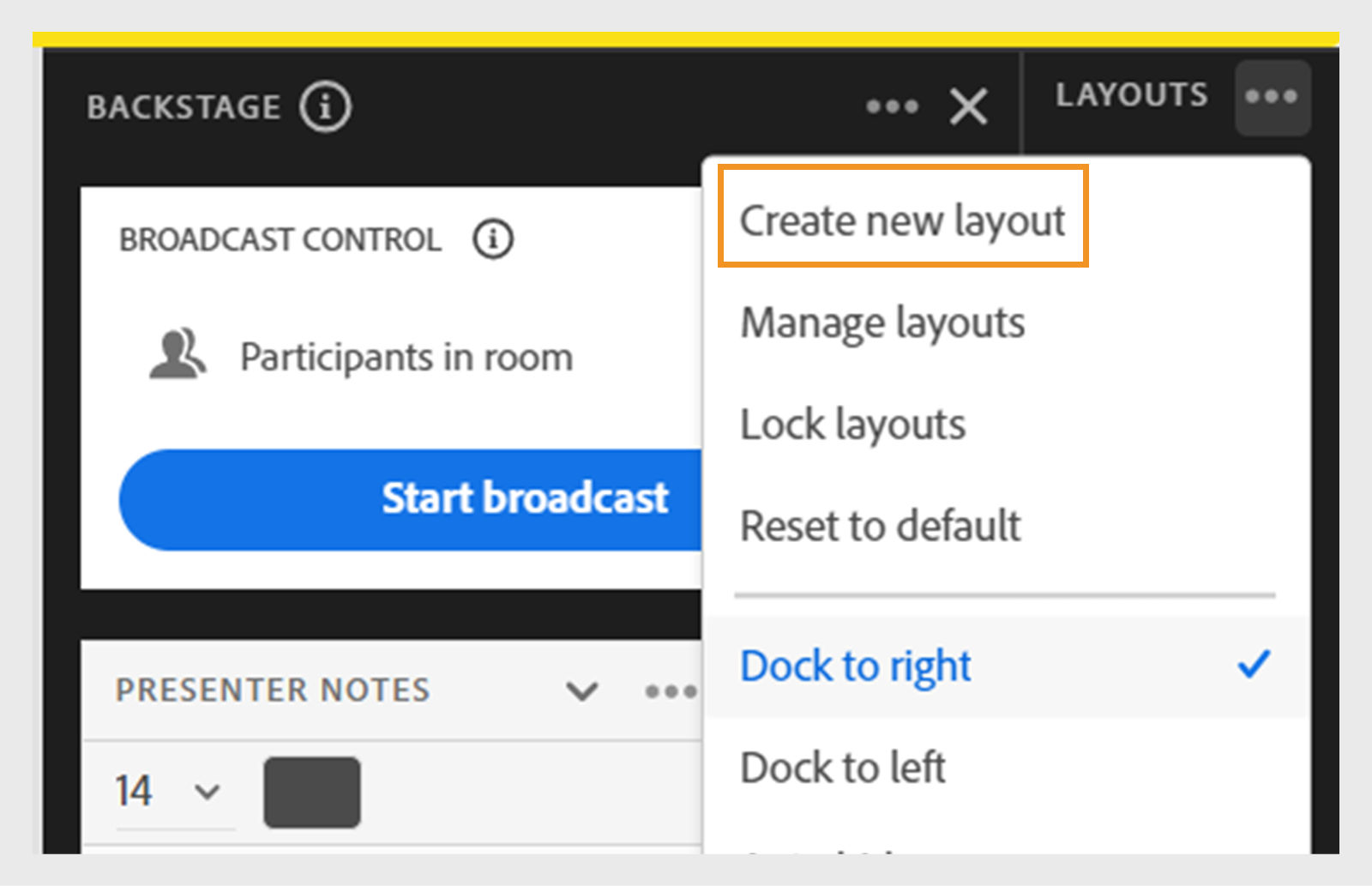This screenshot has width=1372, height=886.
Task: Open the Backstage info icon
Action: (x=325, y=107)
